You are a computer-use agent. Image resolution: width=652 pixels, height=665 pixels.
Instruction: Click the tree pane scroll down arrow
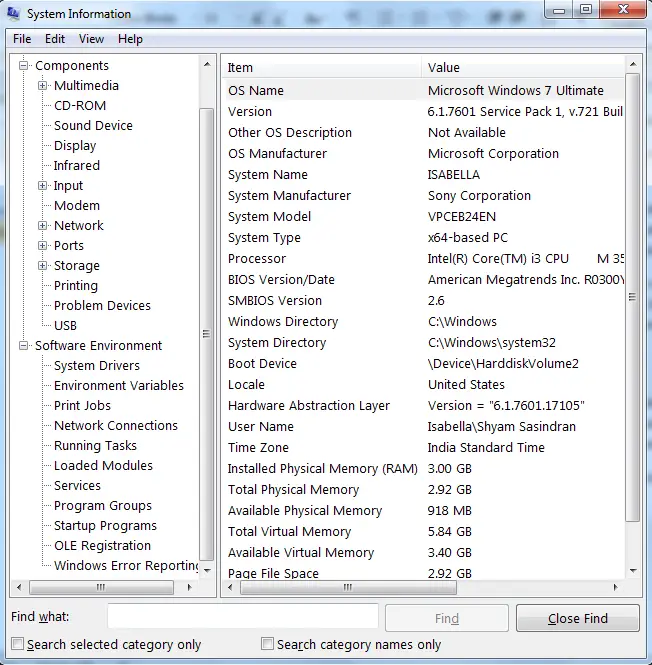coord(207,570)
